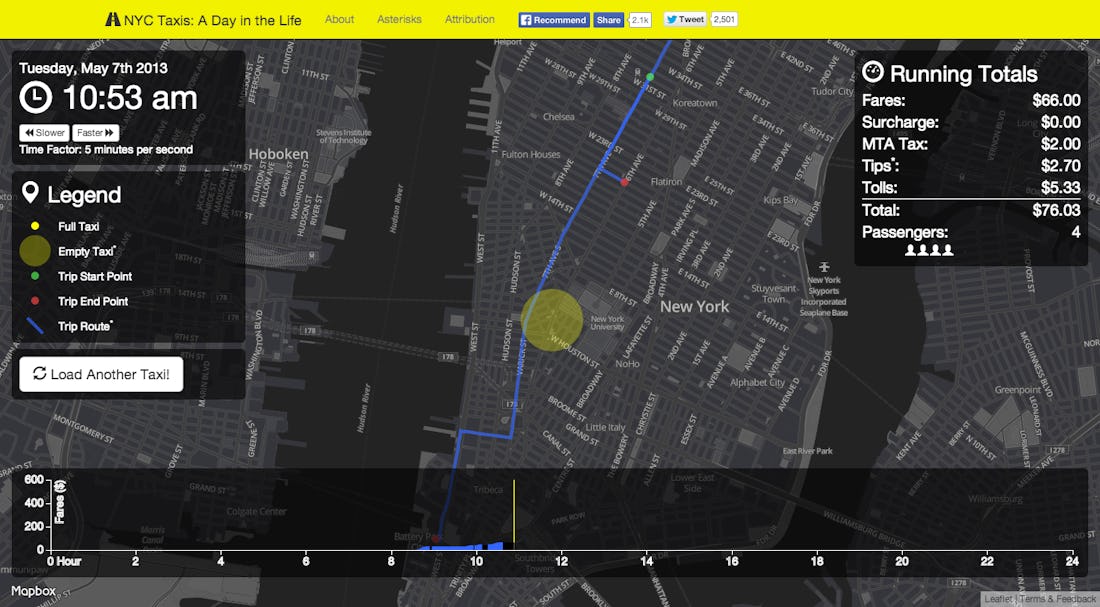This screenshot has width=1100, height=607.
Task: Click the red Trip End Point marker in legend
Action: (34, 301)
